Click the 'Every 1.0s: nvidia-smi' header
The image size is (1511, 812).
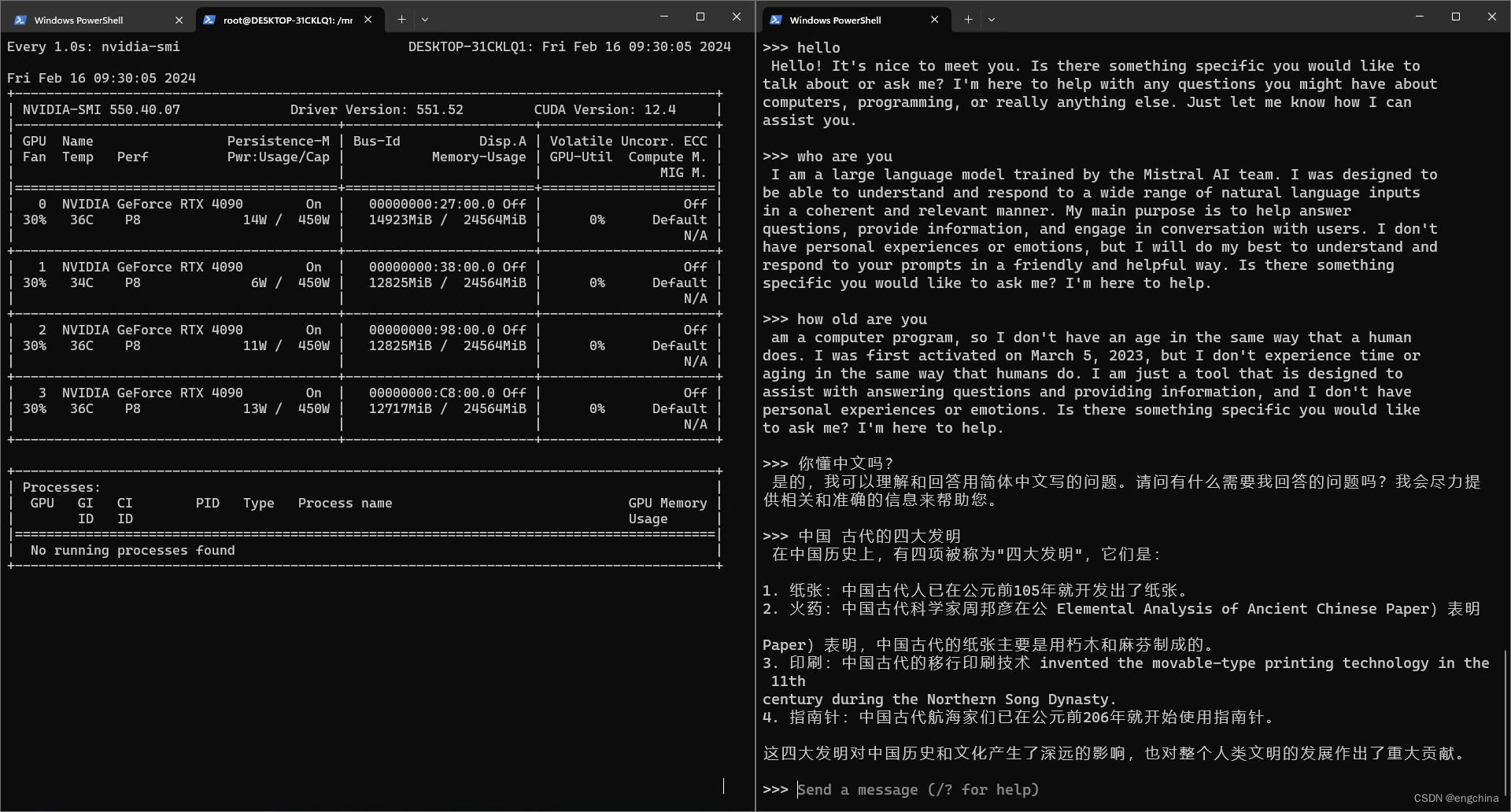tap(93, 46)
